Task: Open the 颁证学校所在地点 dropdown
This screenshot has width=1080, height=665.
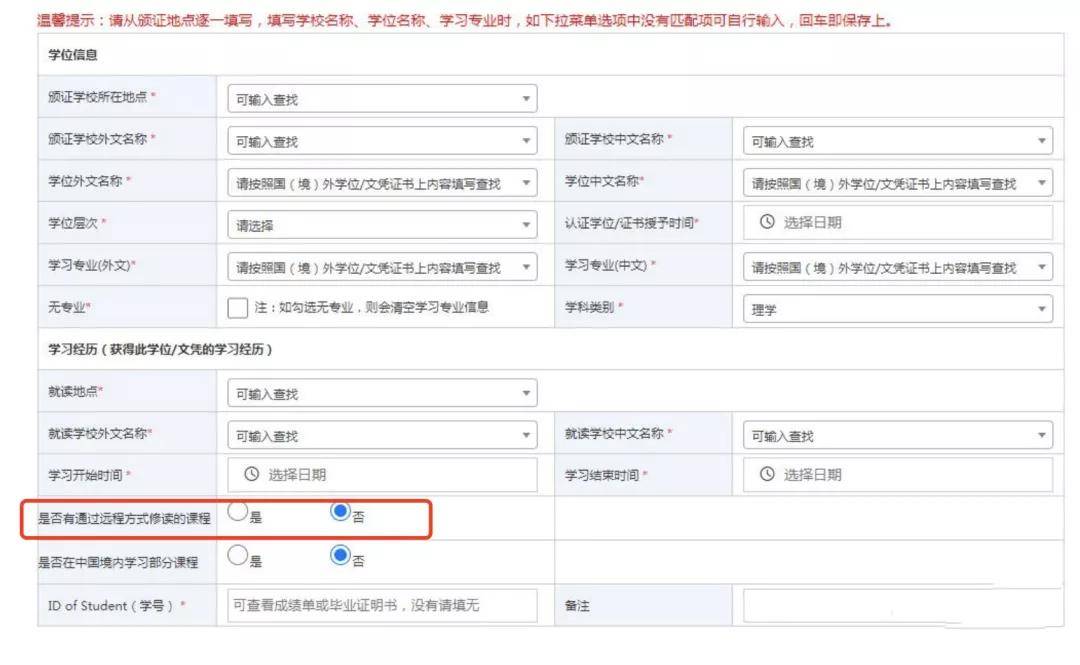Action: (x=382, y=99)
